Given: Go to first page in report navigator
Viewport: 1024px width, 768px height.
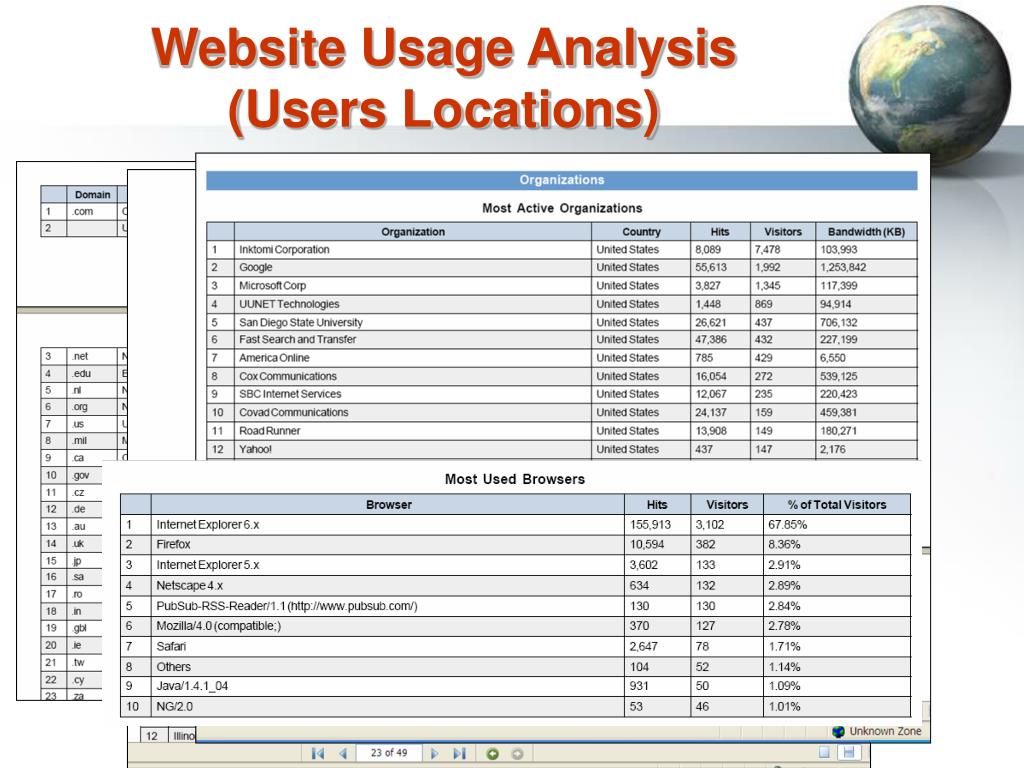Looking at the screenshot, I should pos(318,753).
